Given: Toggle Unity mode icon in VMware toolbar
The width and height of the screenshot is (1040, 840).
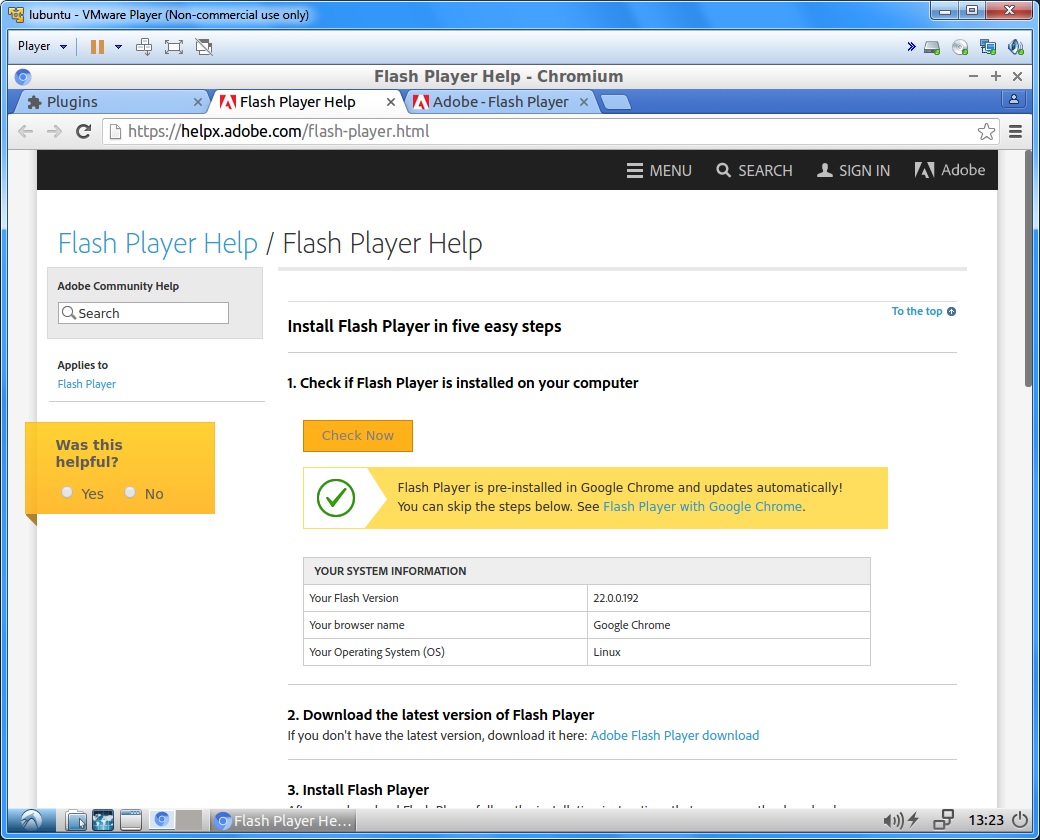Looking at the screenshot, I should coord(204,46).
